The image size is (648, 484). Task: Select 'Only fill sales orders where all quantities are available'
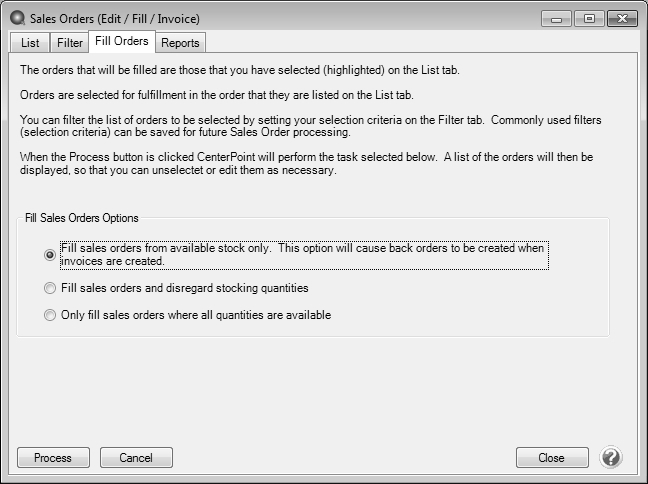pos(50,315)
